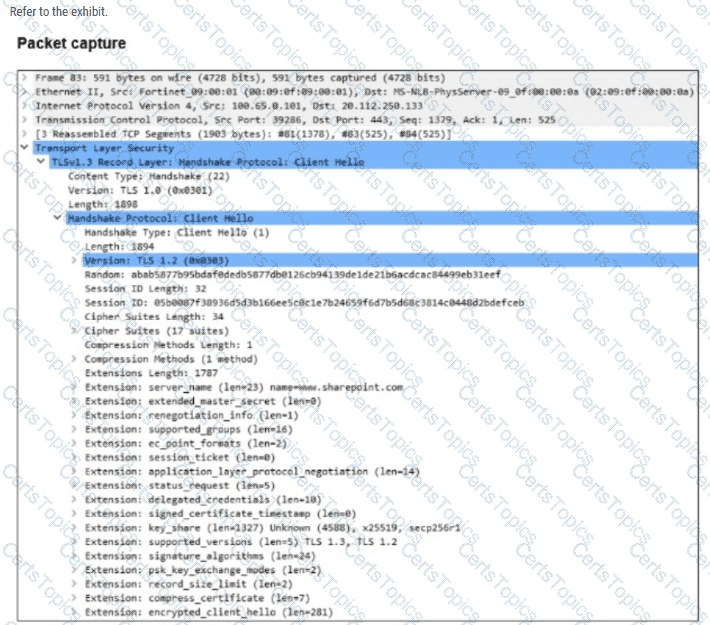The width and height of the screenshot is (710, 625).
Task: Click the Packet capture heading
Action: tap(72, 43)
